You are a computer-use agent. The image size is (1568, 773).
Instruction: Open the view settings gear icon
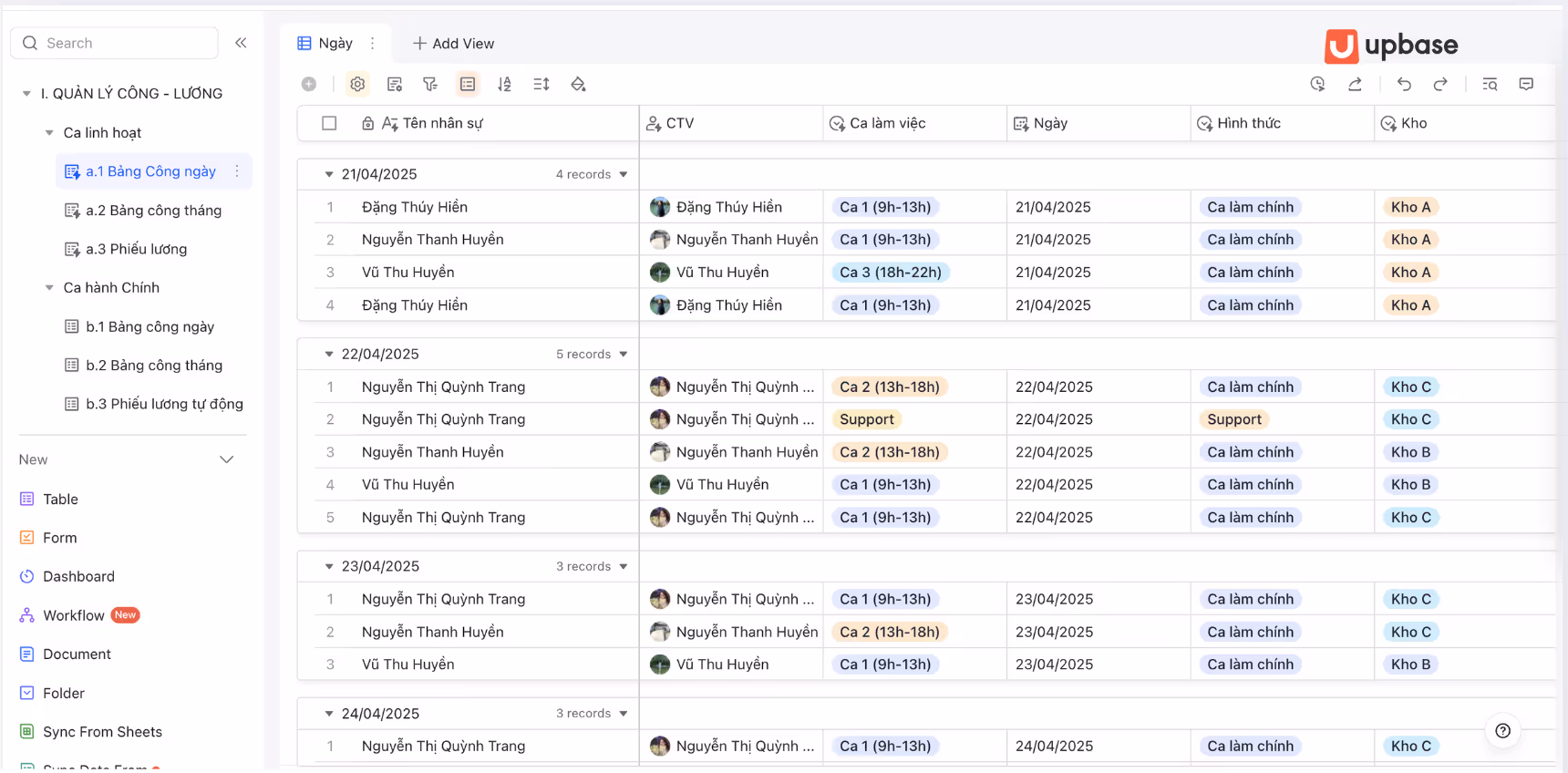click(x=357, y=84)
